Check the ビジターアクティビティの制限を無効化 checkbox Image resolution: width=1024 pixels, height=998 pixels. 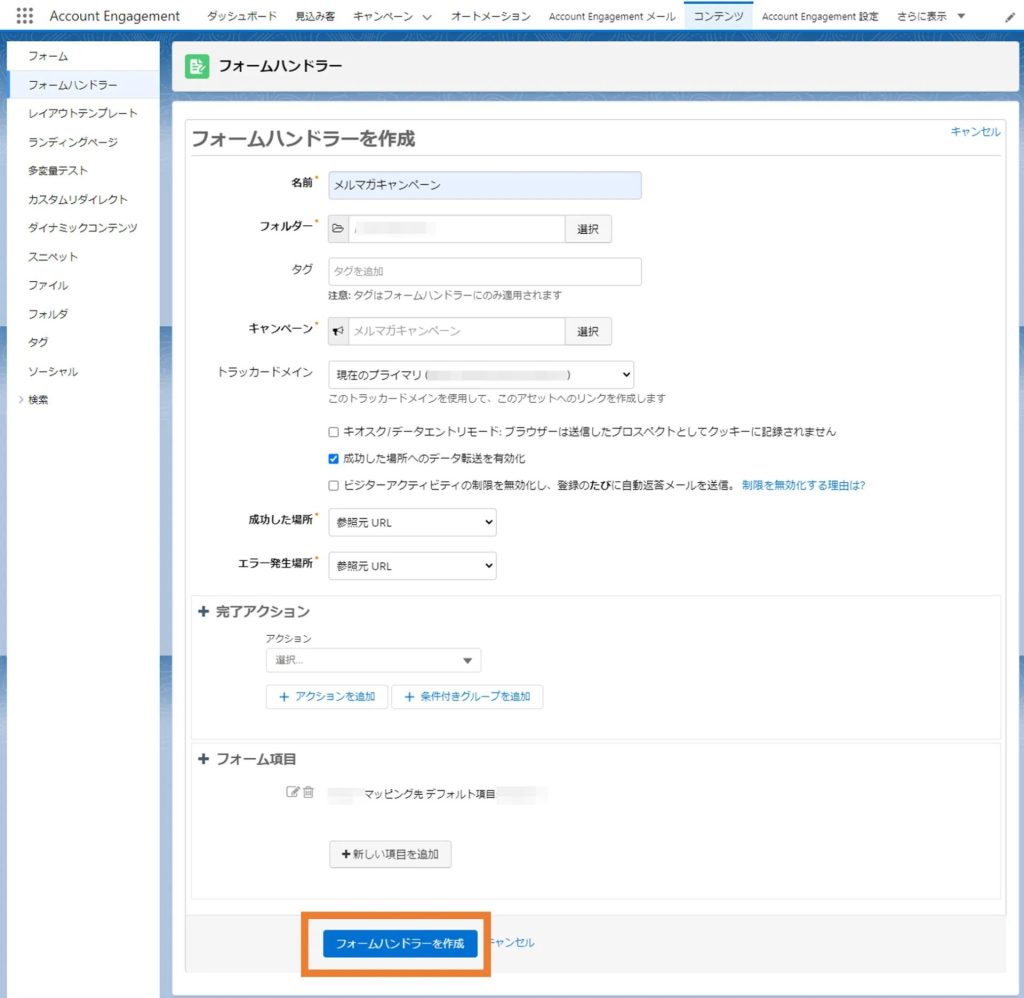[334, 485]
